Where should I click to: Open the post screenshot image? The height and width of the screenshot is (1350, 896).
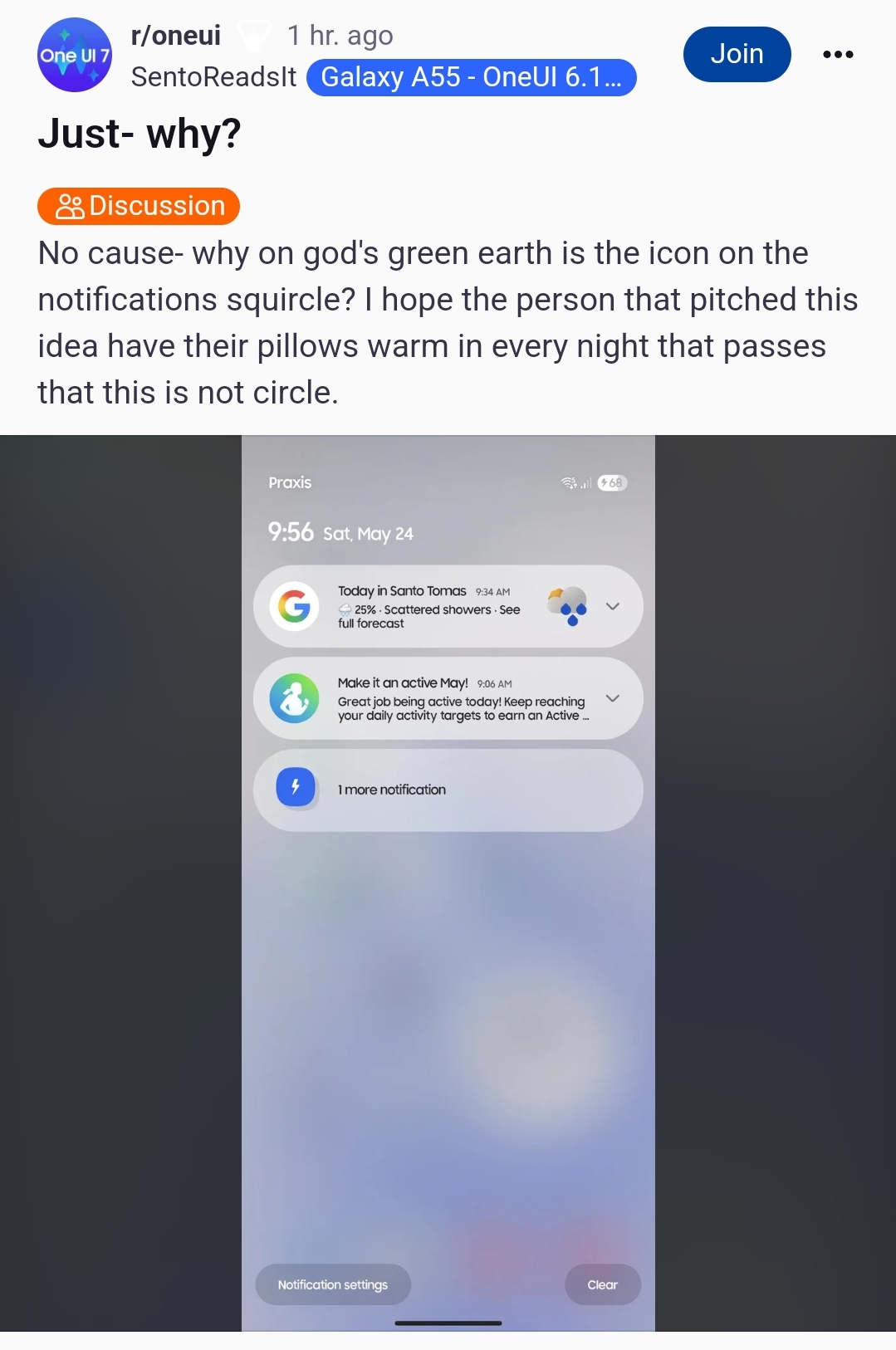448,883
